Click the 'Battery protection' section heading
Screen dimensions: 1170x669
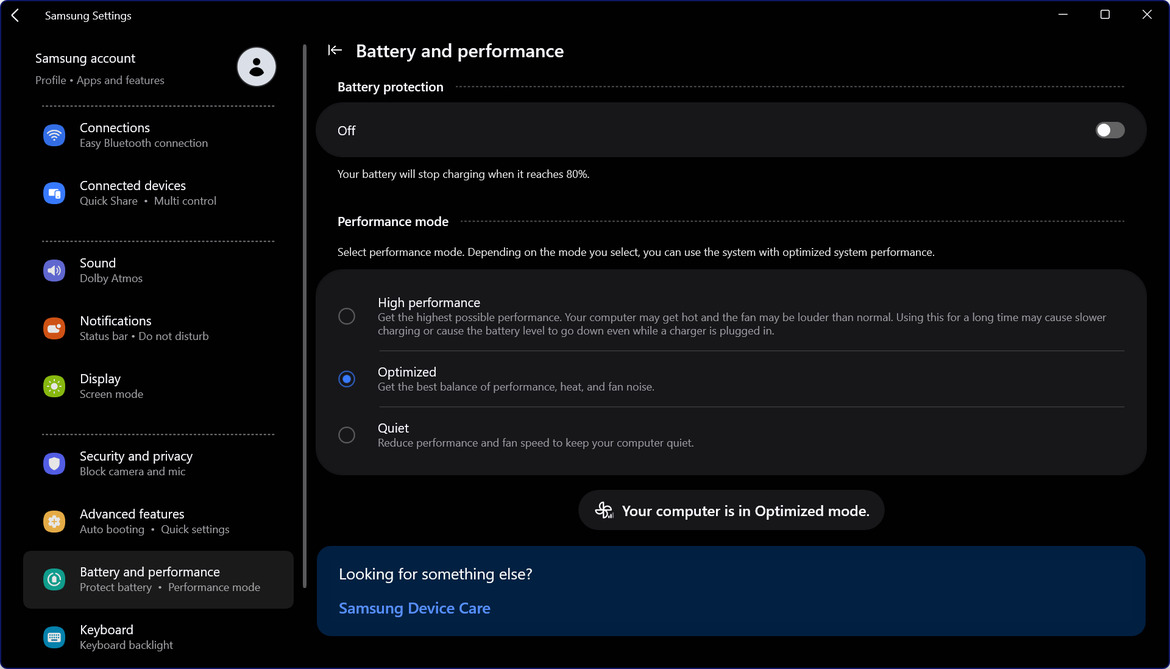coord(390,87)
